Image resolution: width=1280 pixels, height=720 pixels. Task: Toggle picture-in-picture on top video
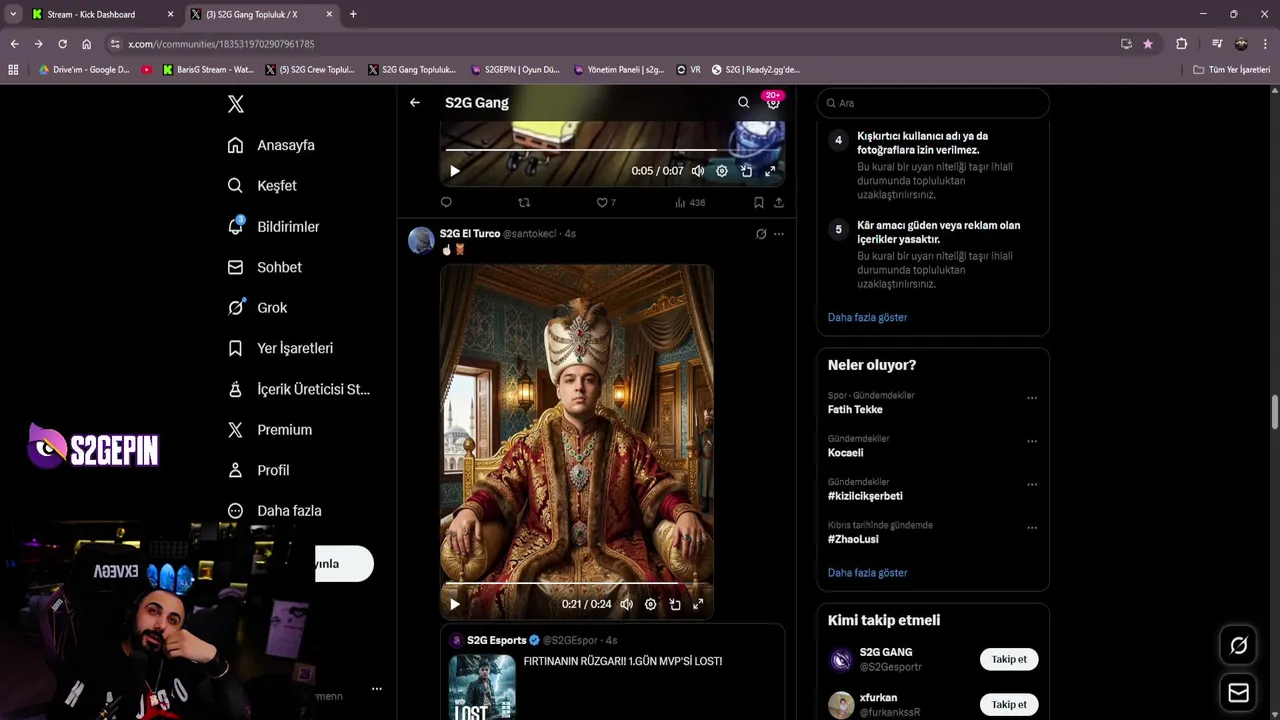point(746,171)
